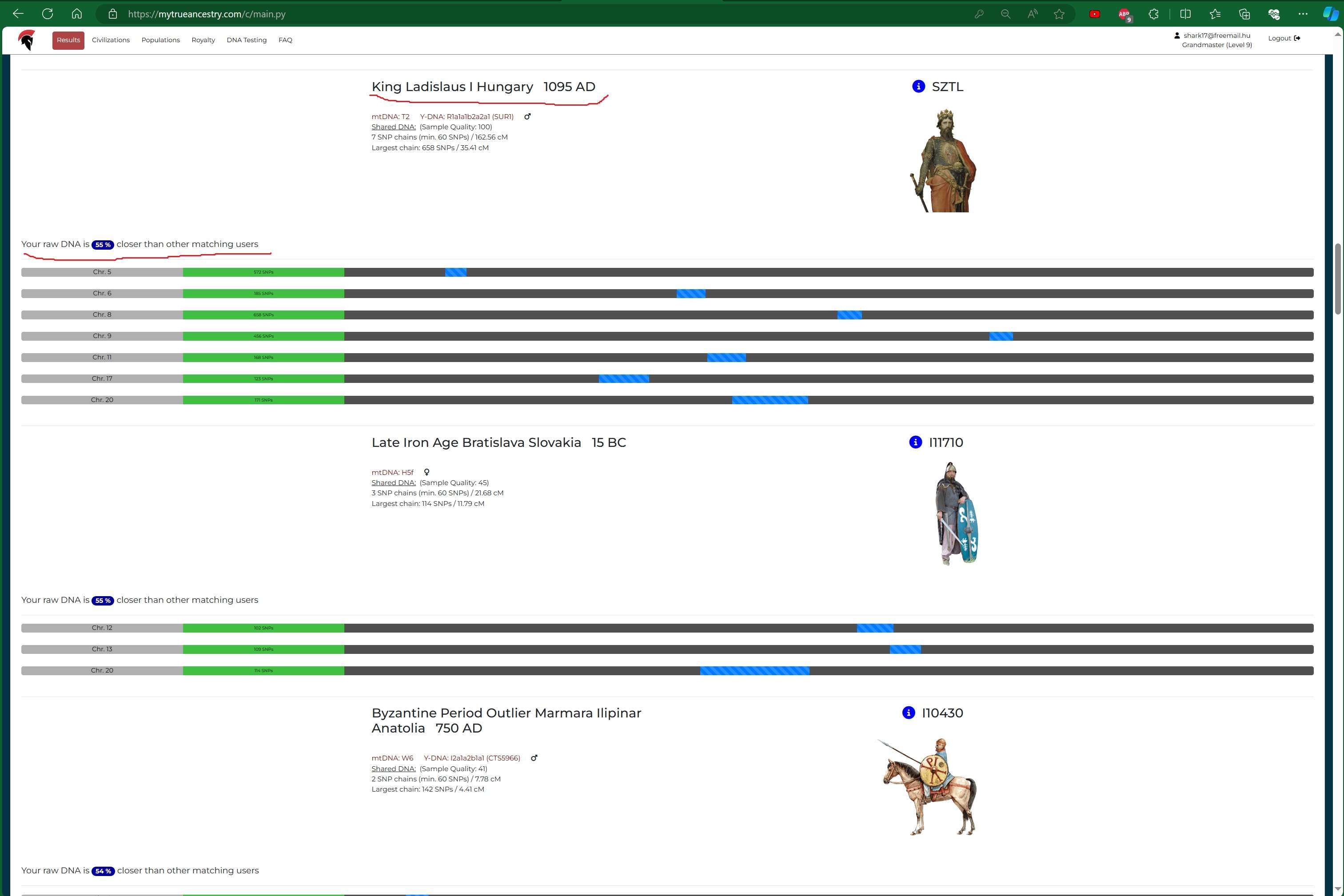Click blue segment on Chr. 20 bar of King Ladislaus
Image resolution: width=1344 pixels, height=896 pixels.
(x=770, y=400)
